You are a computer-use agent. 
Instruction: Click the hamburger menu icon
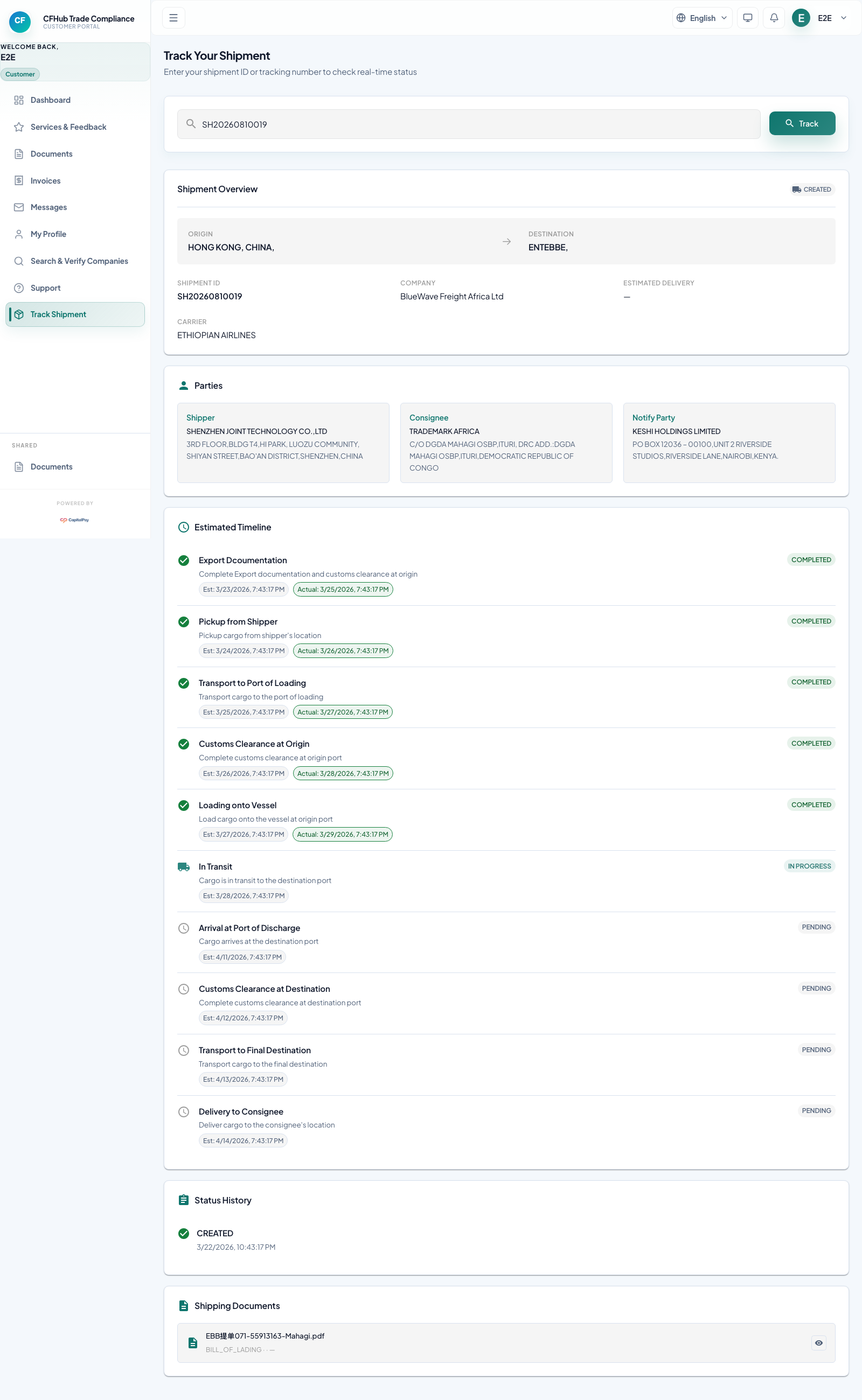tap(173, 18)
